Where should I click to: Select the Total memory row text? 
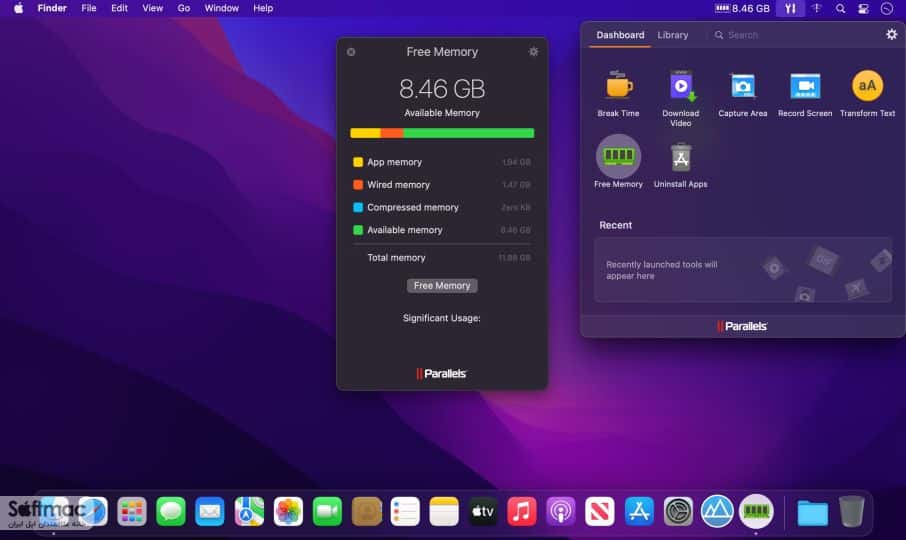396,258
